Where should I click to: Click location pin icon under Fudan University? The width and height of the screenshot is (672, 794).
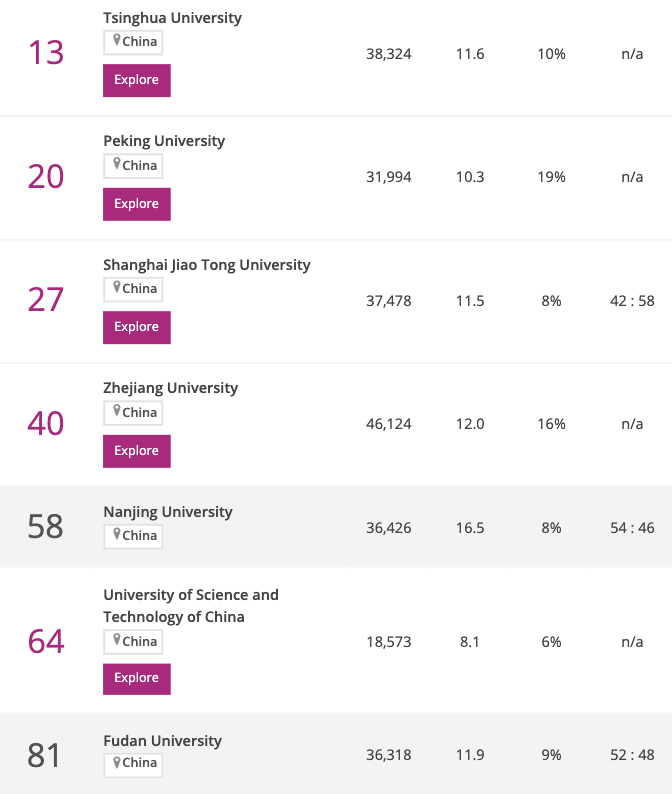coord(117,762)
